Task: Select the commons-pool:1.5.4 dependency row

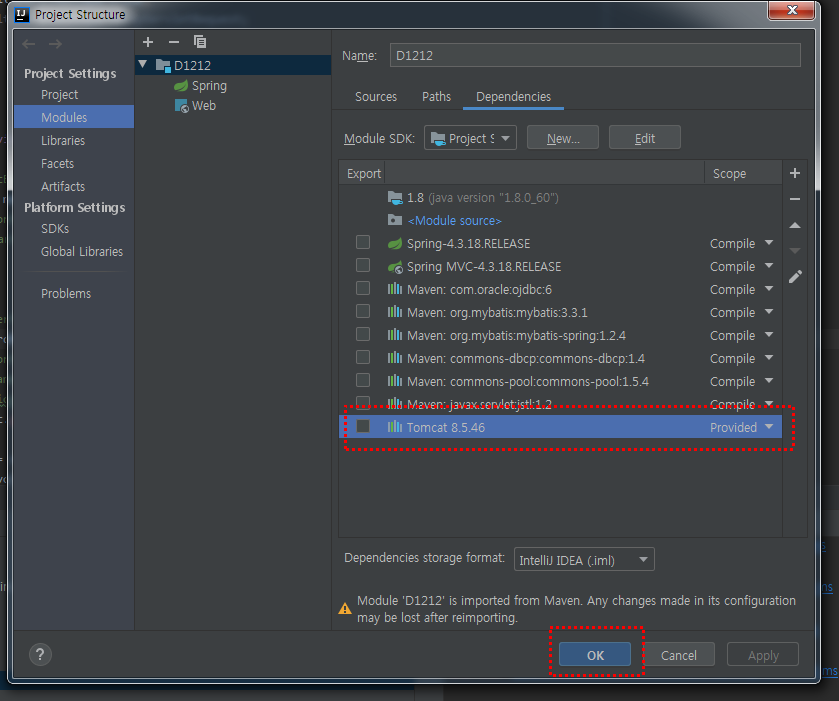Action: pyautogui.click(x=560, y=381)
